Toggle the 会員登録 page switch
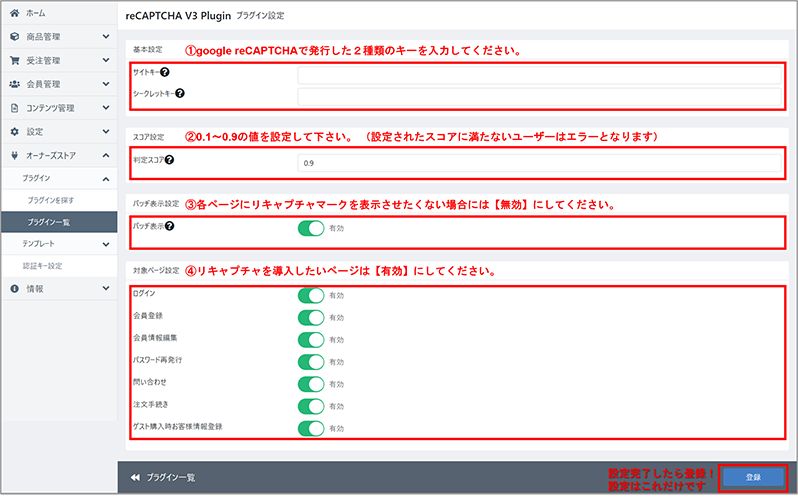Screen dimensions: 798x500 click(311, 318)
